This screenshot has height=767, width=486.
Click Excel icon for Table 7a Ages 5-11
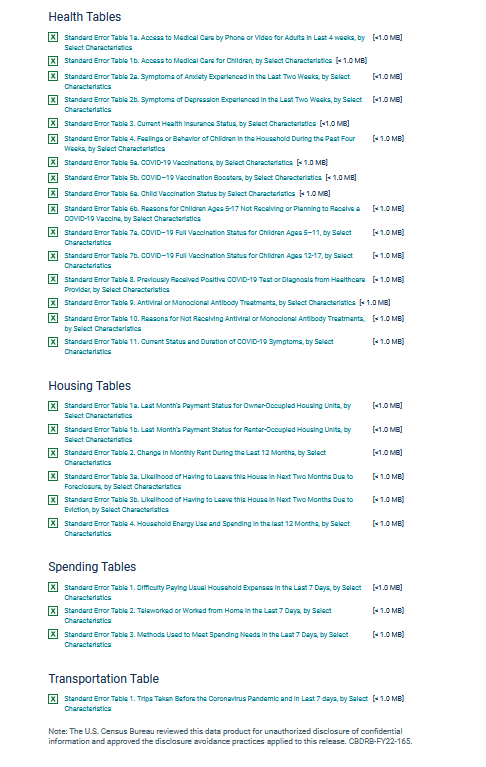click(53, 232)
